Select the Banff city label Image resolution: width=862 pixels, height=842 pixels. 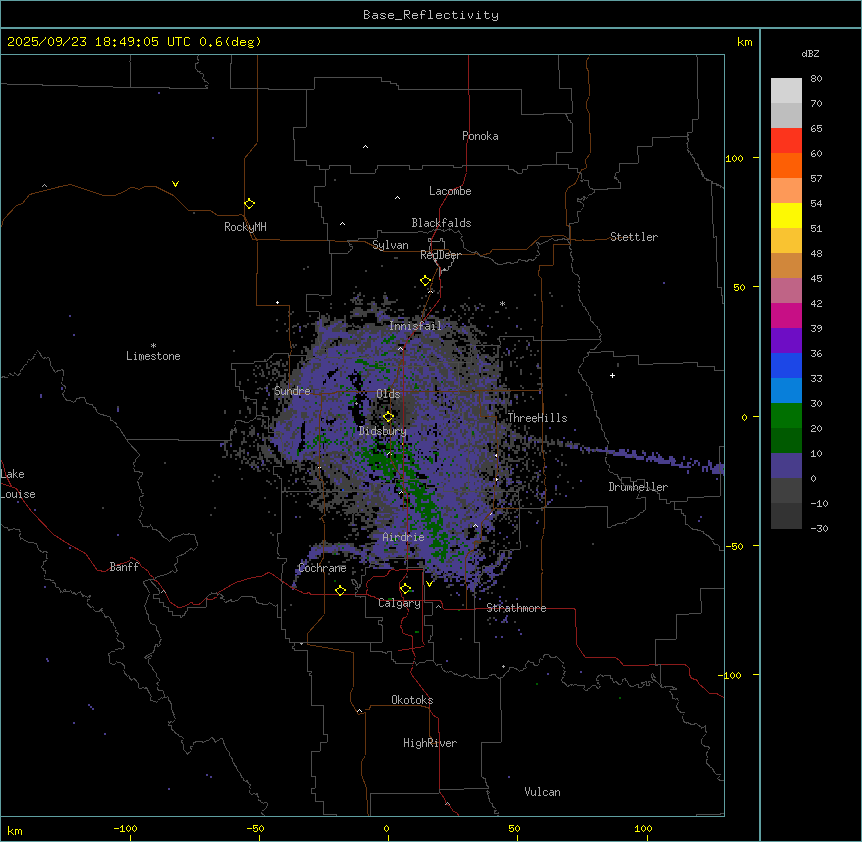coord(124,567)
